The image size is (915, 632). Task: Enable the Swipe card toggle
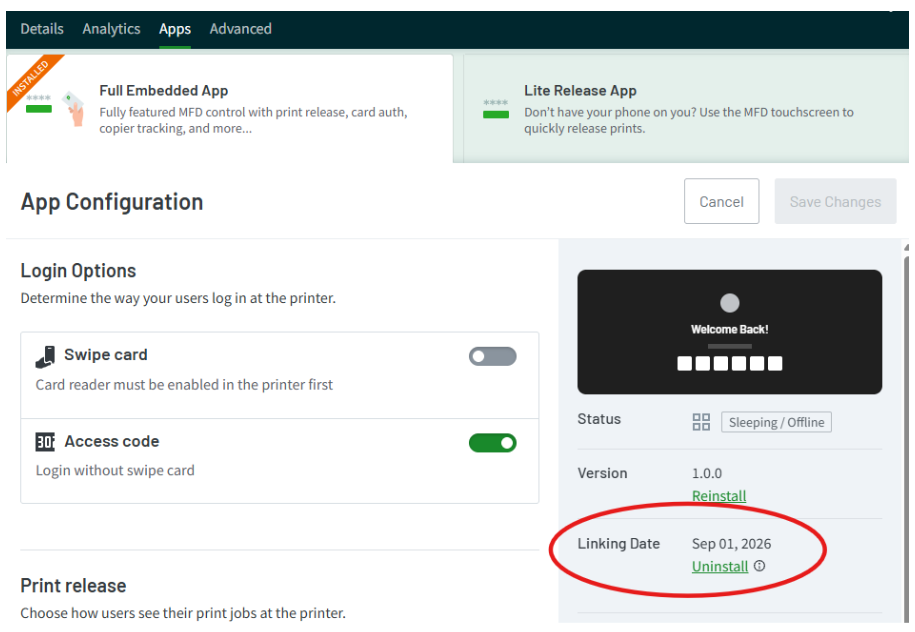493,356
